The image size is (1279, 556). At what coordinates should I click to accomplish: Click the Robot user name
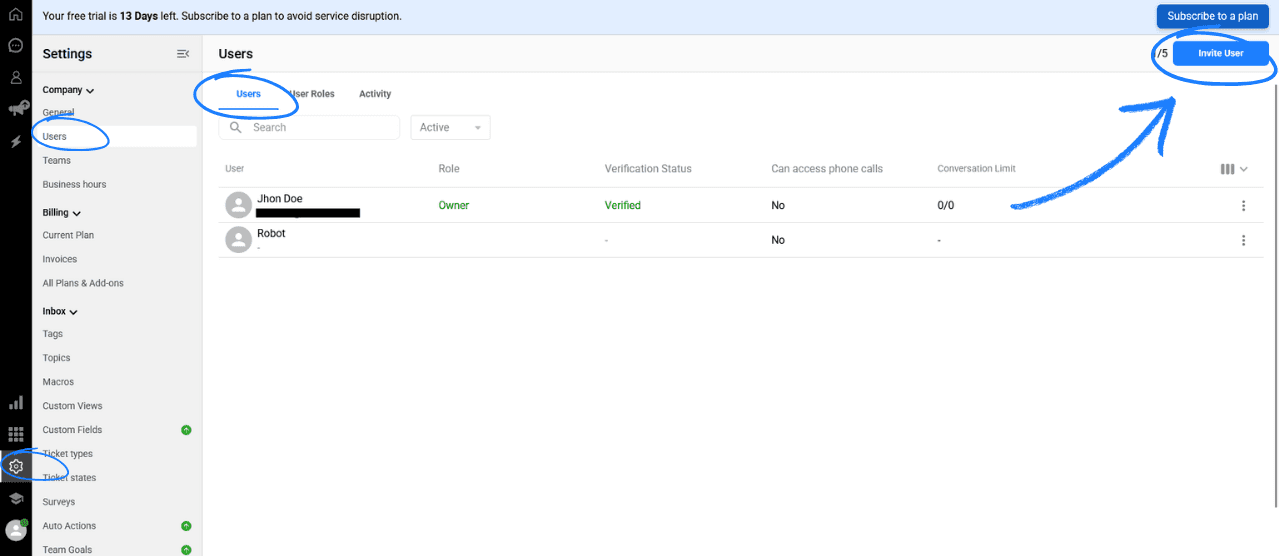coord(271,233)
